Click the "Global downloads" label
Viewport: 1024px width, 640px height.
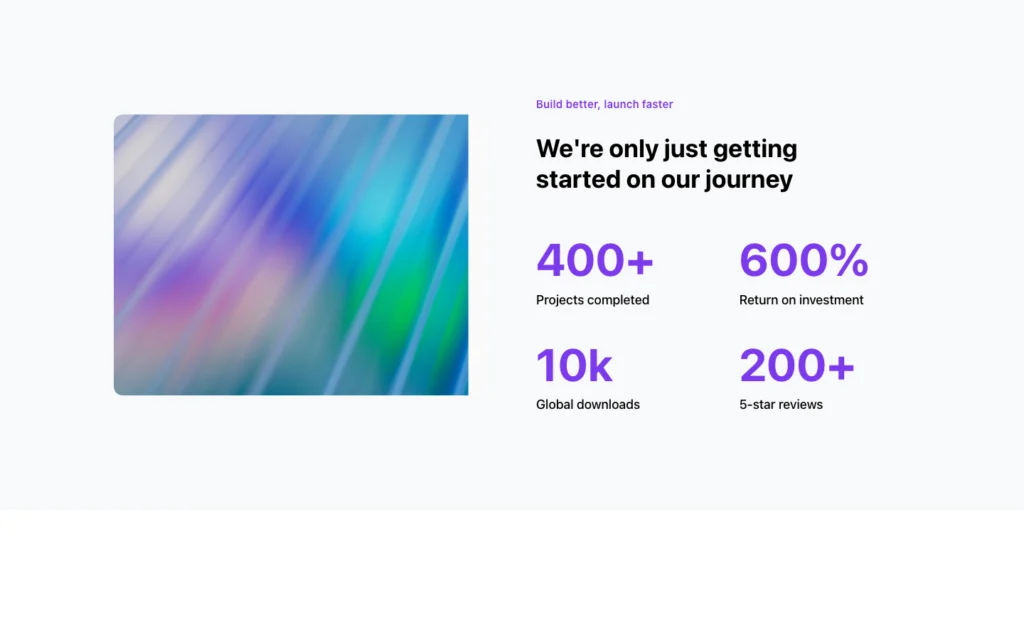pyautogui.click(x=588, y=405)
